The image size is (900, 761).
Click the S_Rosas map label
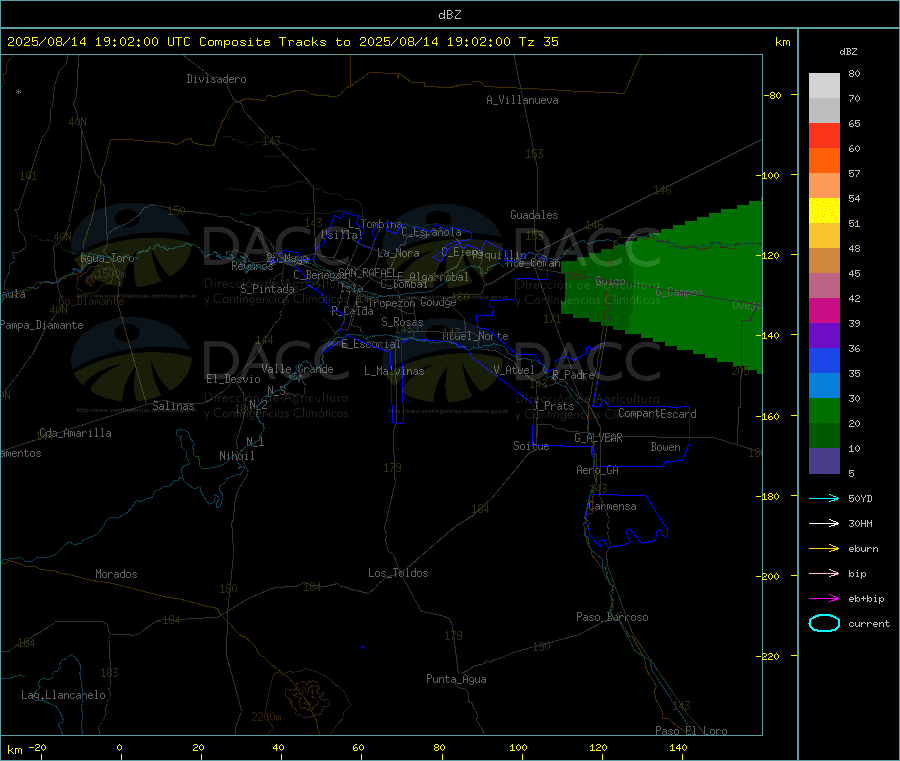(402, 322)
